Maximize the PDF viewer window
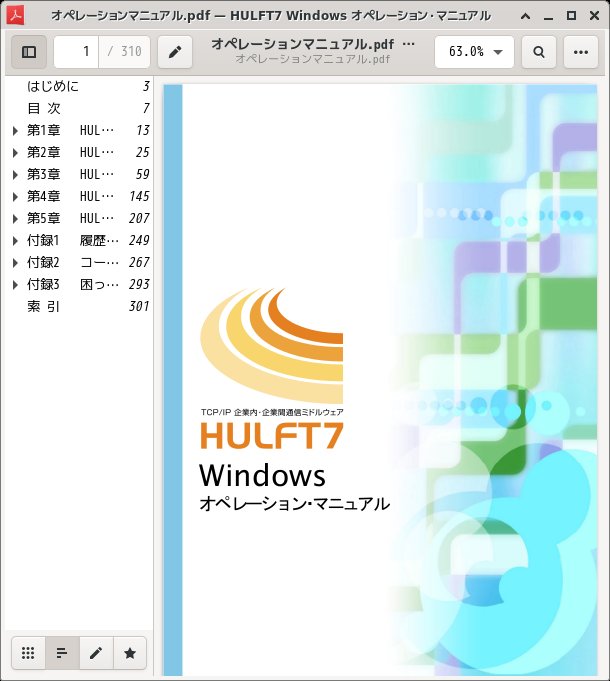The height and width of the screenshot is (681, 610). pos(571,16)
